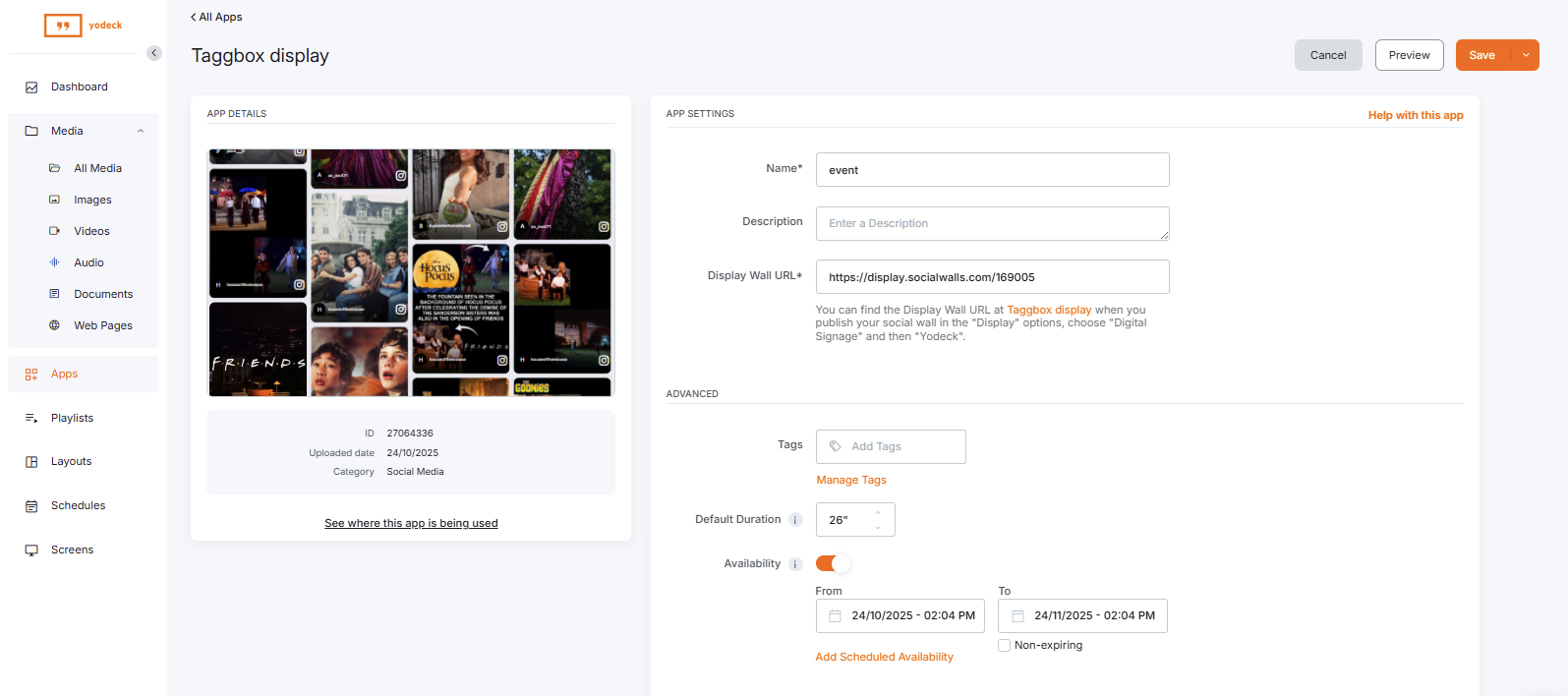Click the Default Duration info icon
This screenshot has height=696, width=1568.
796,520
